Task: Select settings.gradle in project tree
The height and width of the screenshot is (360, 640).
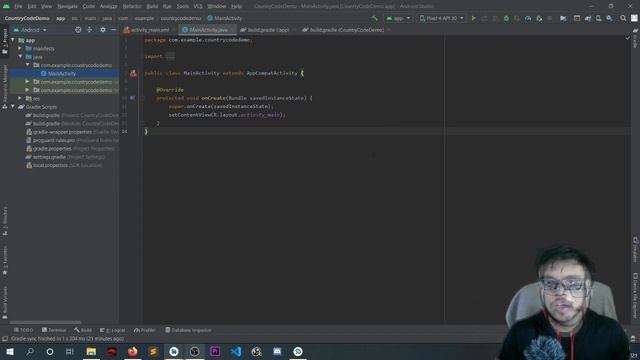Action: (x=49, y=157)
